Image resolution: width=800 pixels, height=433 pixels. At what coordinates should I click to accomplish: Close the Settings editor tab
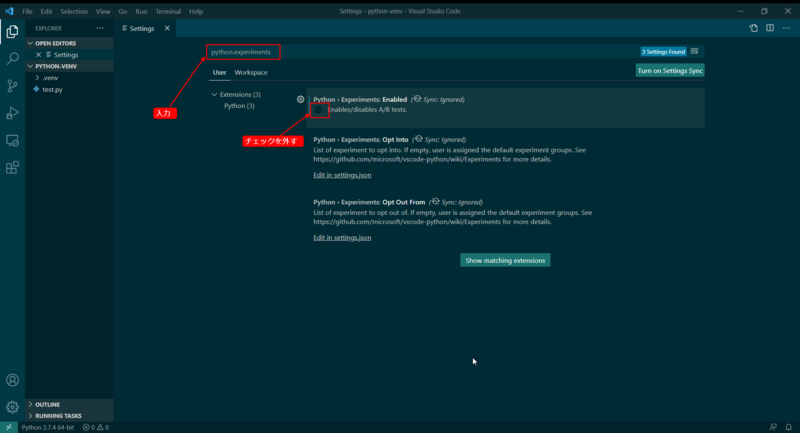(x=167, y=29)
